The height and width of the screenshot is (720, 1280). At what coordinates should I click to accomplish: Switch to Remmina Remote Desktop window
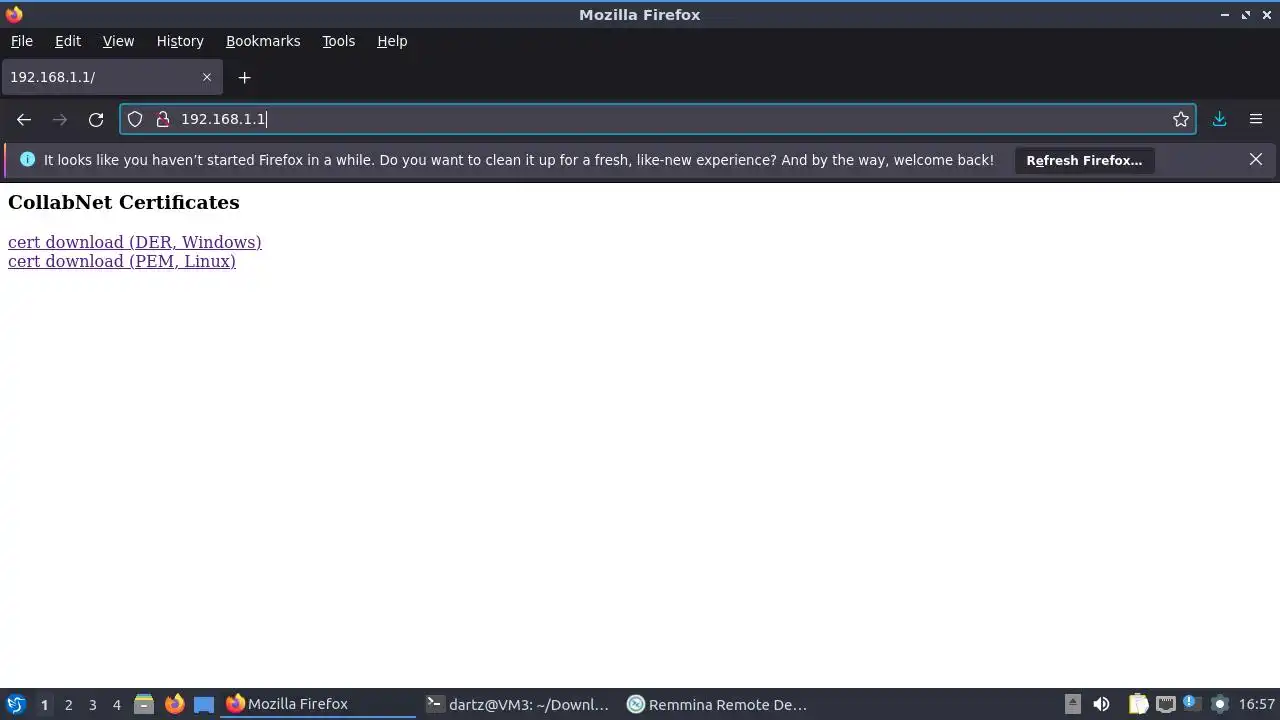coord(719,704)
